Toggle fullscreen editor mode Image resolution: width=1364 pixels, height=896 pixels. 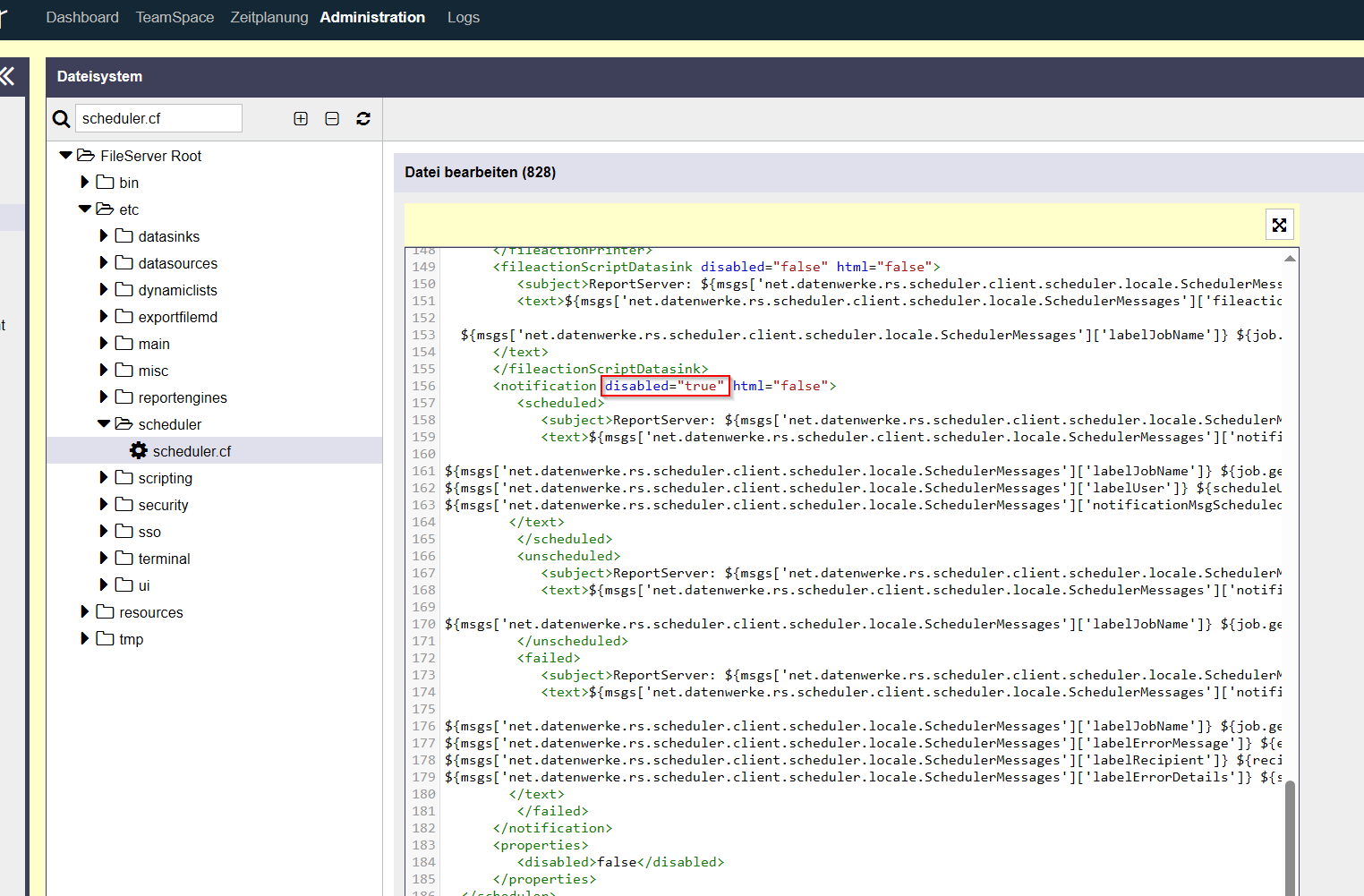tap(1279, 225)
